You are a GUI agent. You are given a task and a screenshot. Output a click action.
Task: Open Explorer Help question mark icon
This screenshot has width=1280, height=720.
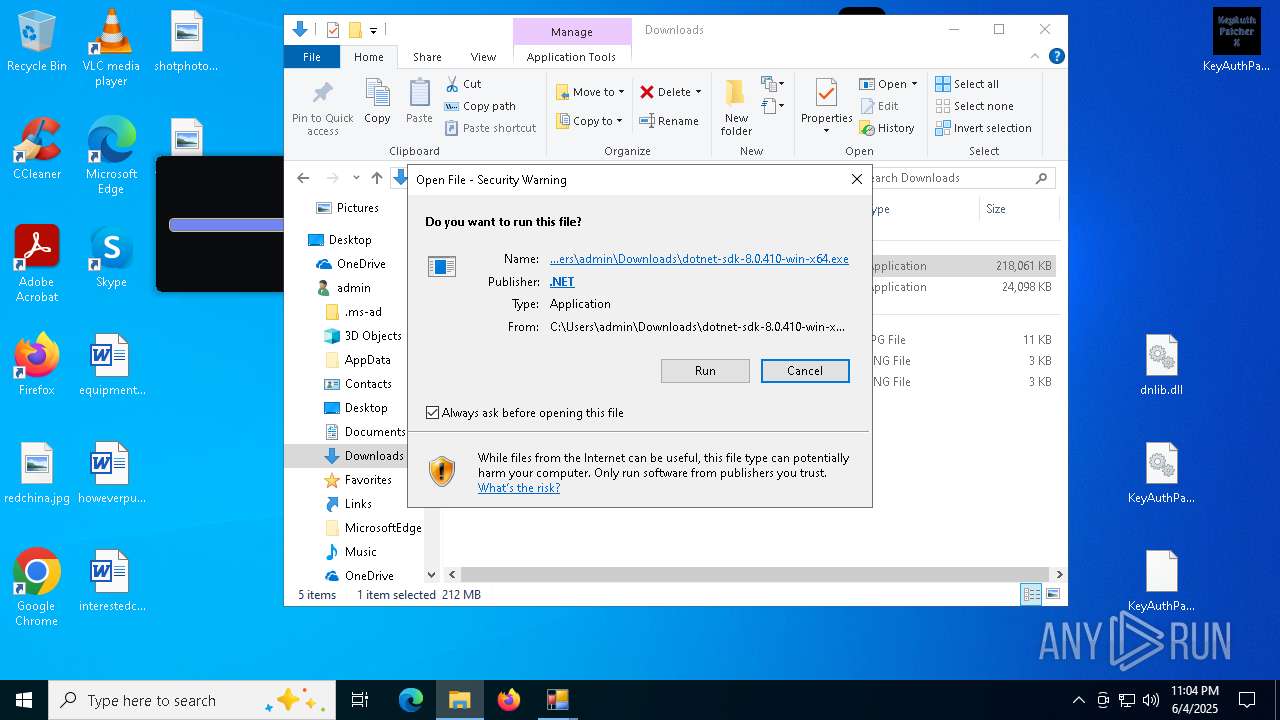point(1056,57)
